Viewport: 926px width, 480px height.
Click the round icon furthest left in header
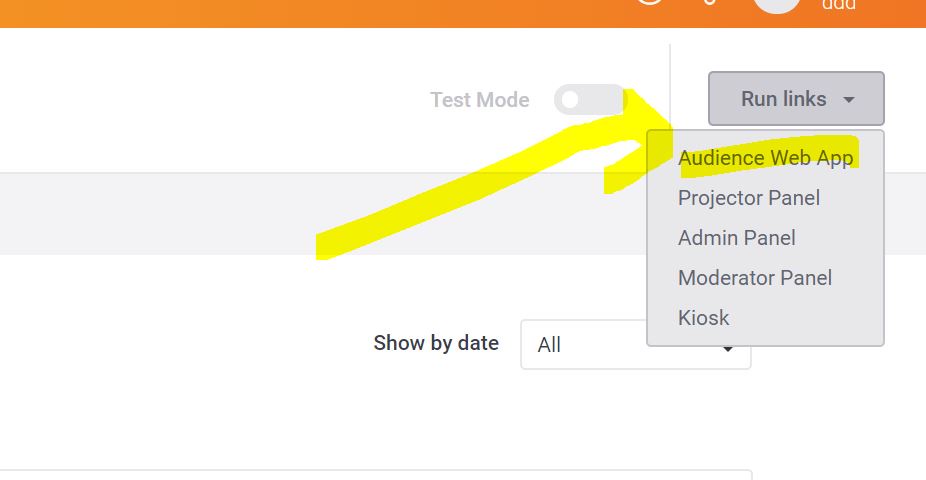650,3
